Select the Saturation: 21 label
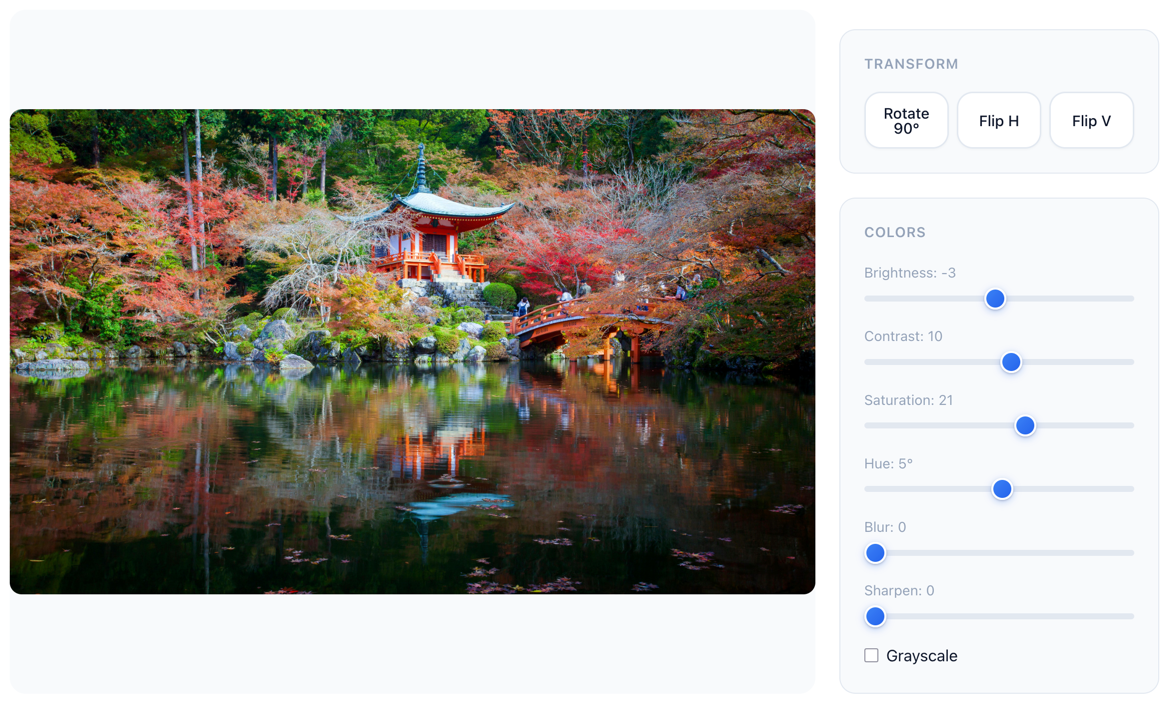1169x703 pixels. point(908,400)
